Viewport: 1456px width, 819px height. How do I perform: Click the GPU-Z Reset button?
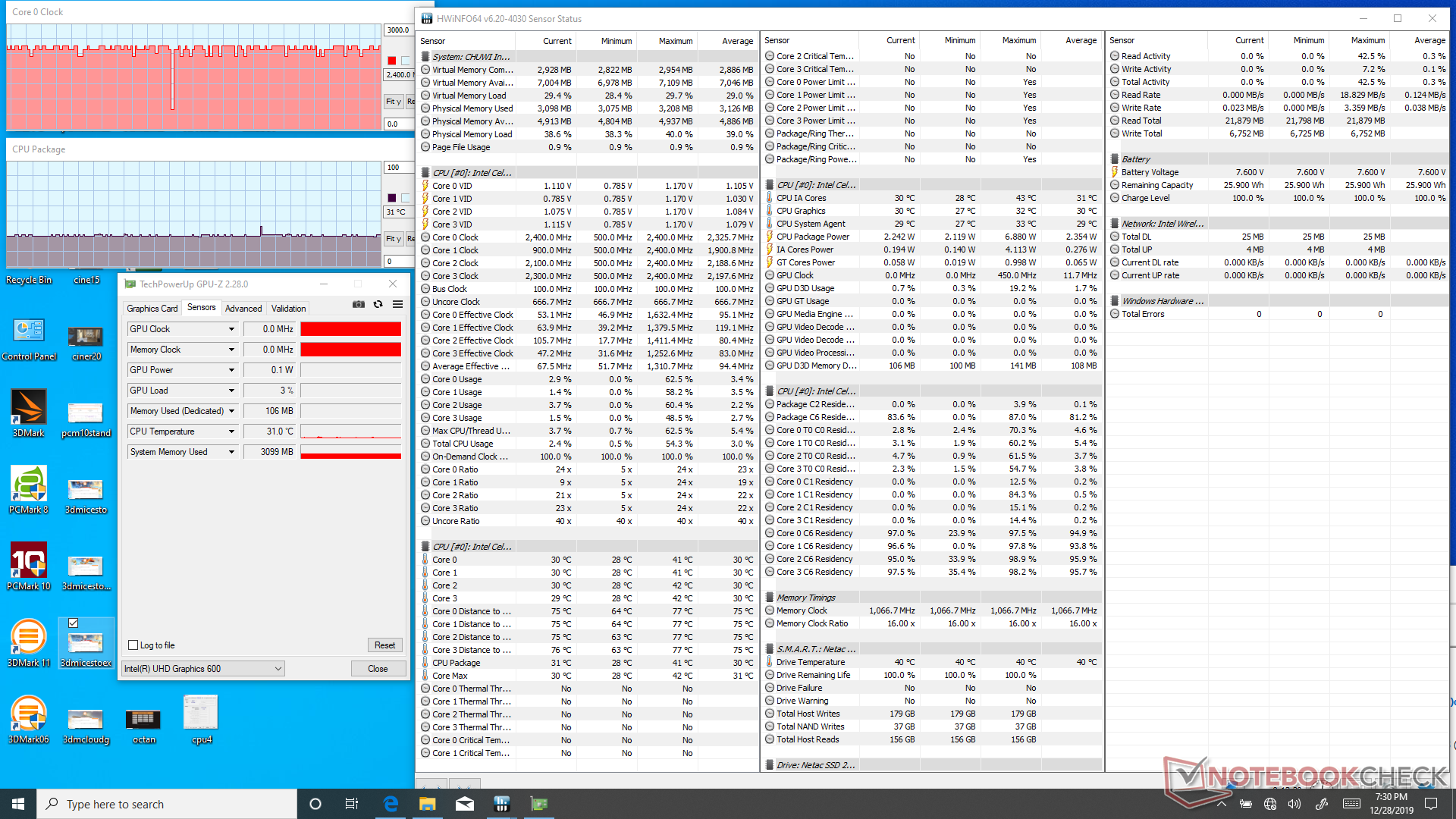coord(384,645)
